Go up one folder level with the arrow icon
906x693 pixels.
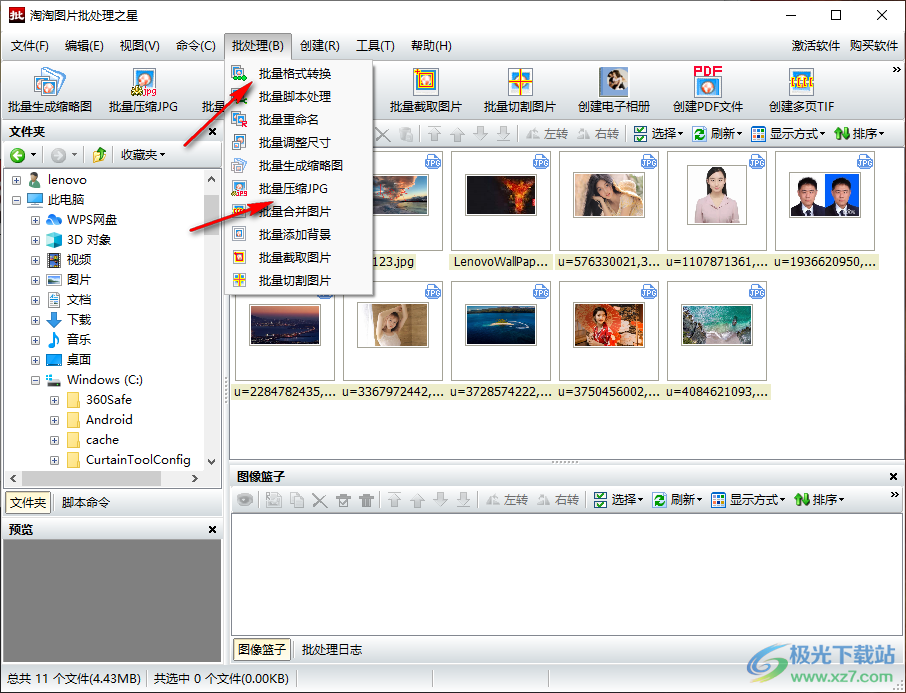tap(99, 155)
